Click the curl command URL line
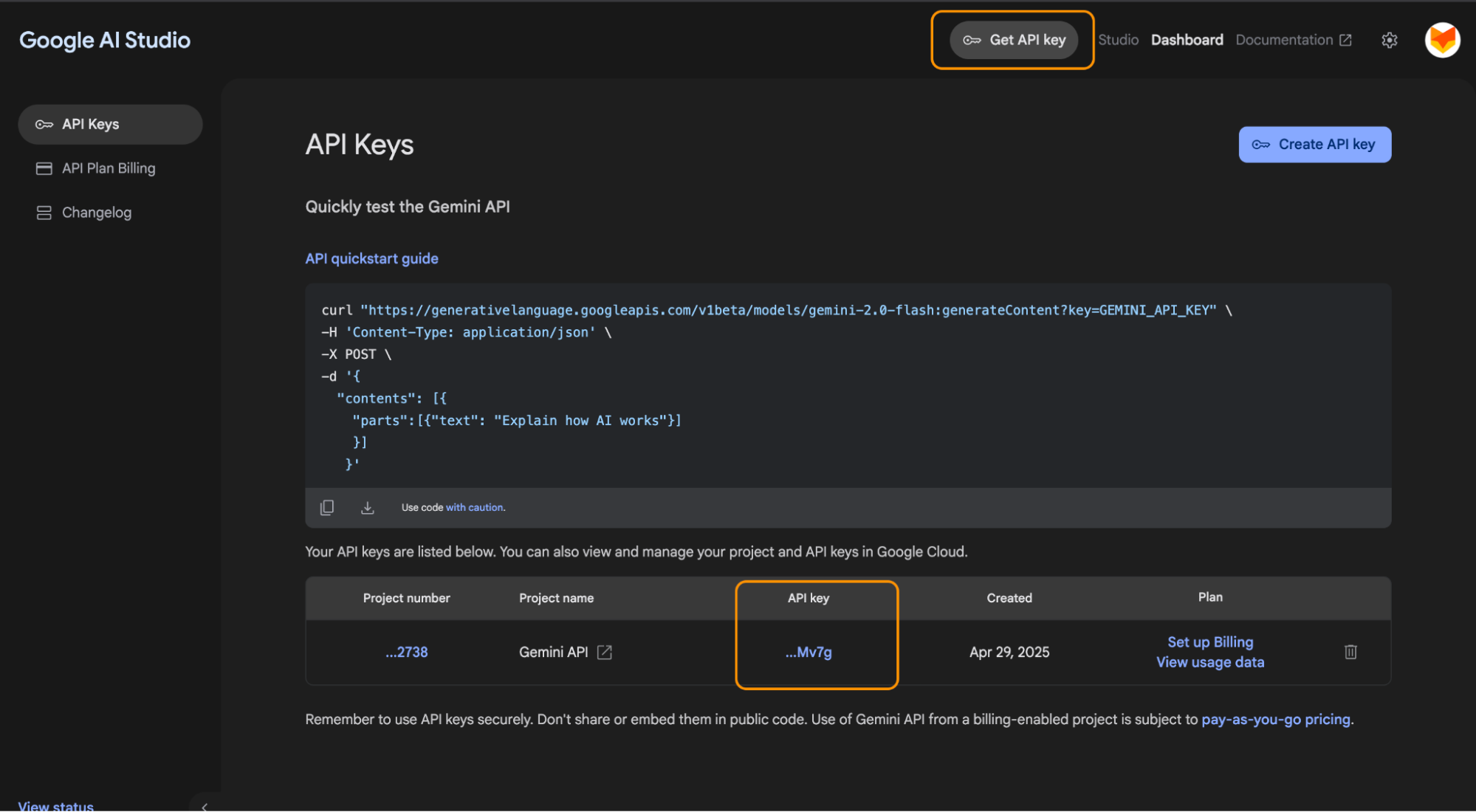This screenshot has height=812, width=1476. point(777,310)
